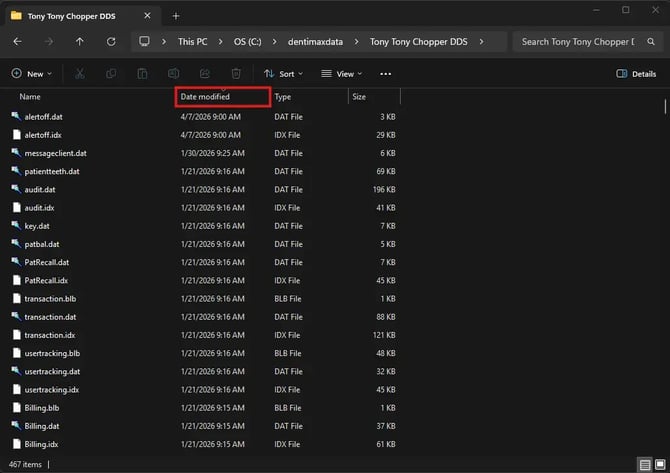The width and height of the screenshot is (670, 473).
Task: Click dentimaxdata in the address bar
Action: [x=314, y=42]
